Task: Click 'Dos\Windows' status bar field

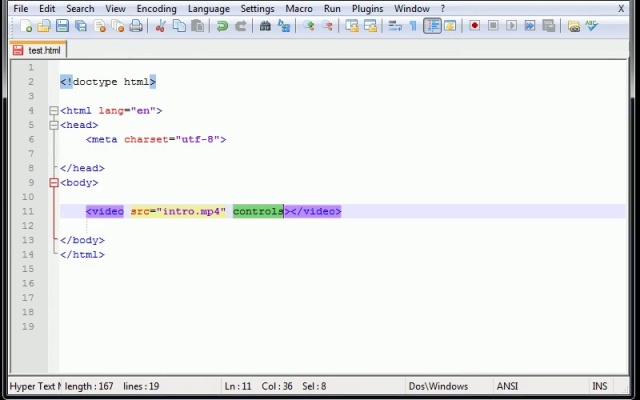Action: (x=438, y=386)
